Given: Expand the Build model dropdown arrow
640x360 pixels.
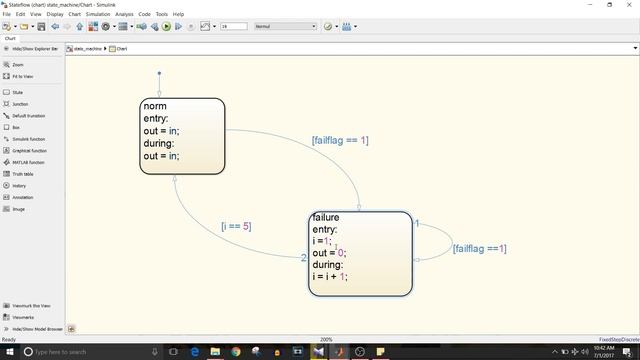Looking at the screenshot, I should click(x=356, y=27).
